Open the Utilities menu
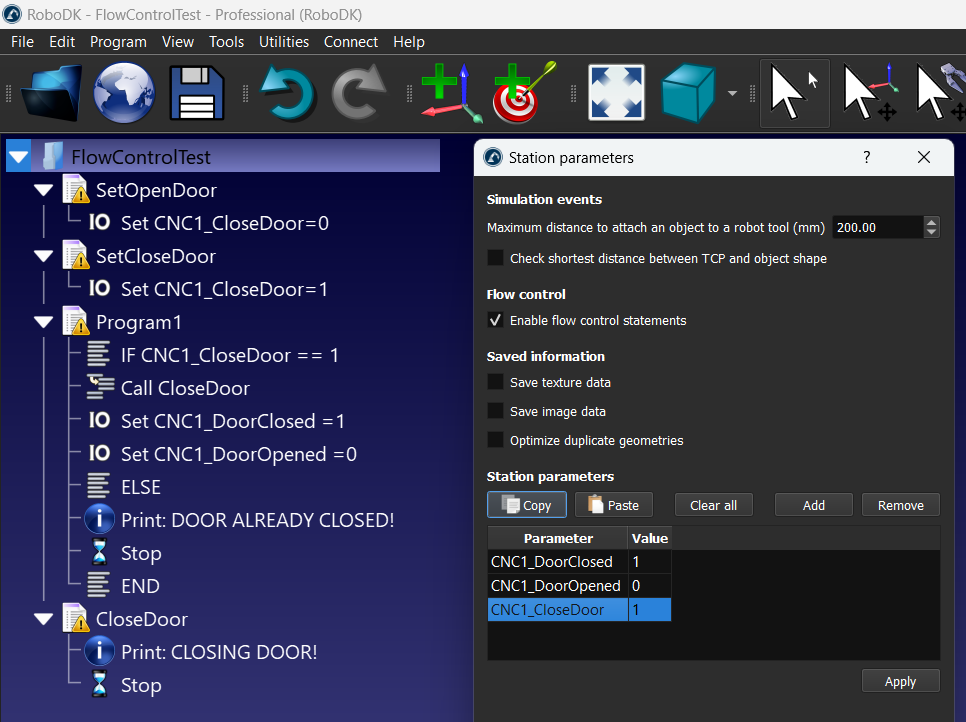This screenshot has width=966, height=722. [284, 42]
